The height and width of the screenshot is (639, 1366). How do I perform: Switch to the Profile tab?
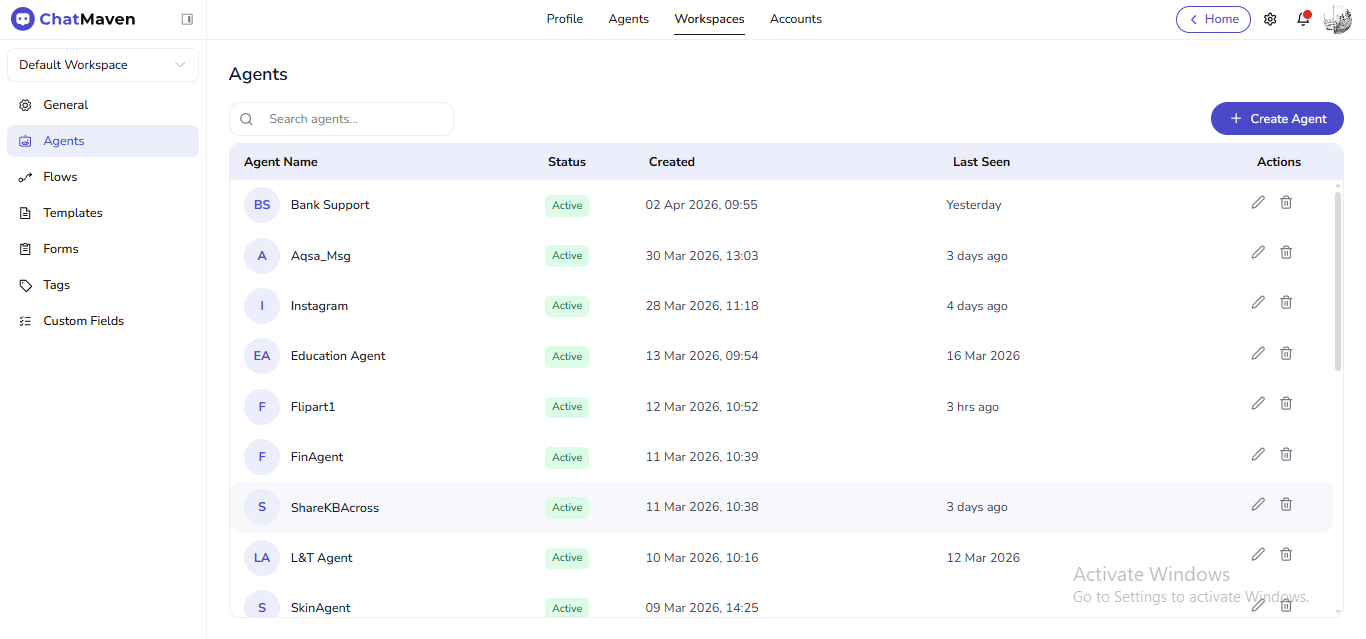564,18
